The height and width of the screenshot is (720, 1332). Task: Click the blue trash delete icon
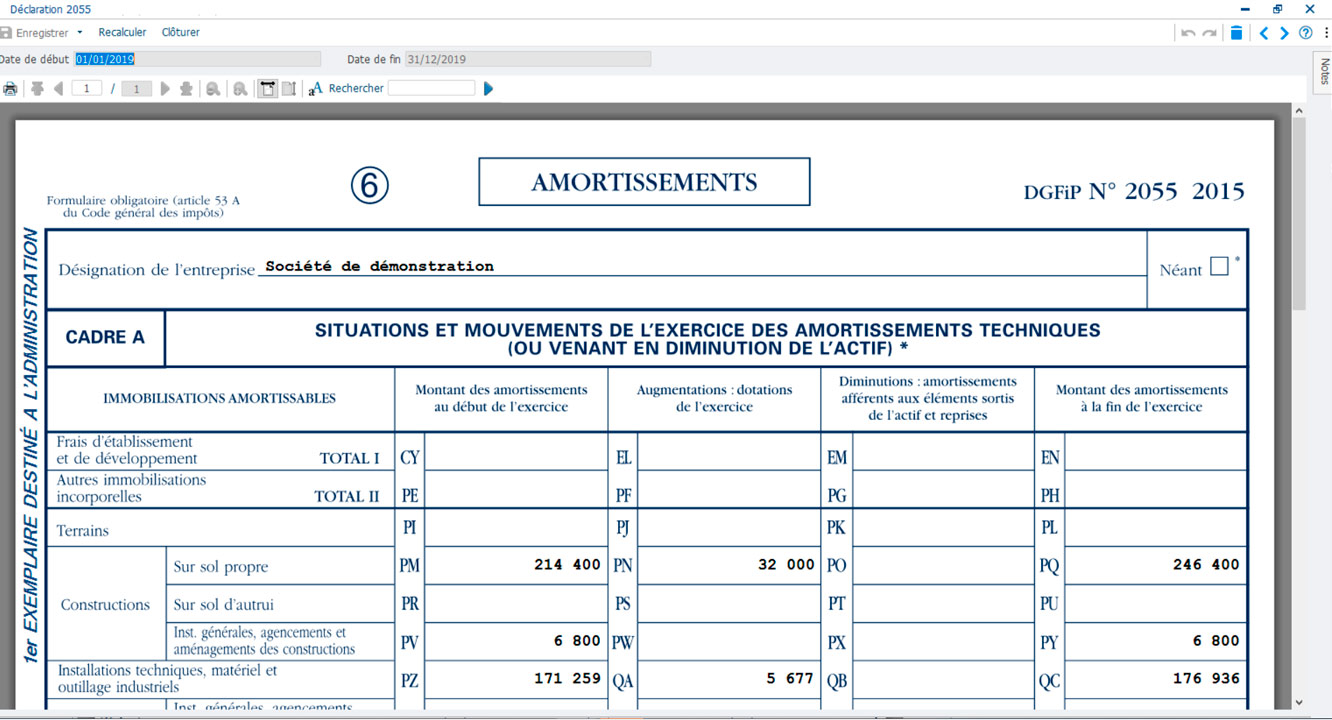pos(1237,33)
